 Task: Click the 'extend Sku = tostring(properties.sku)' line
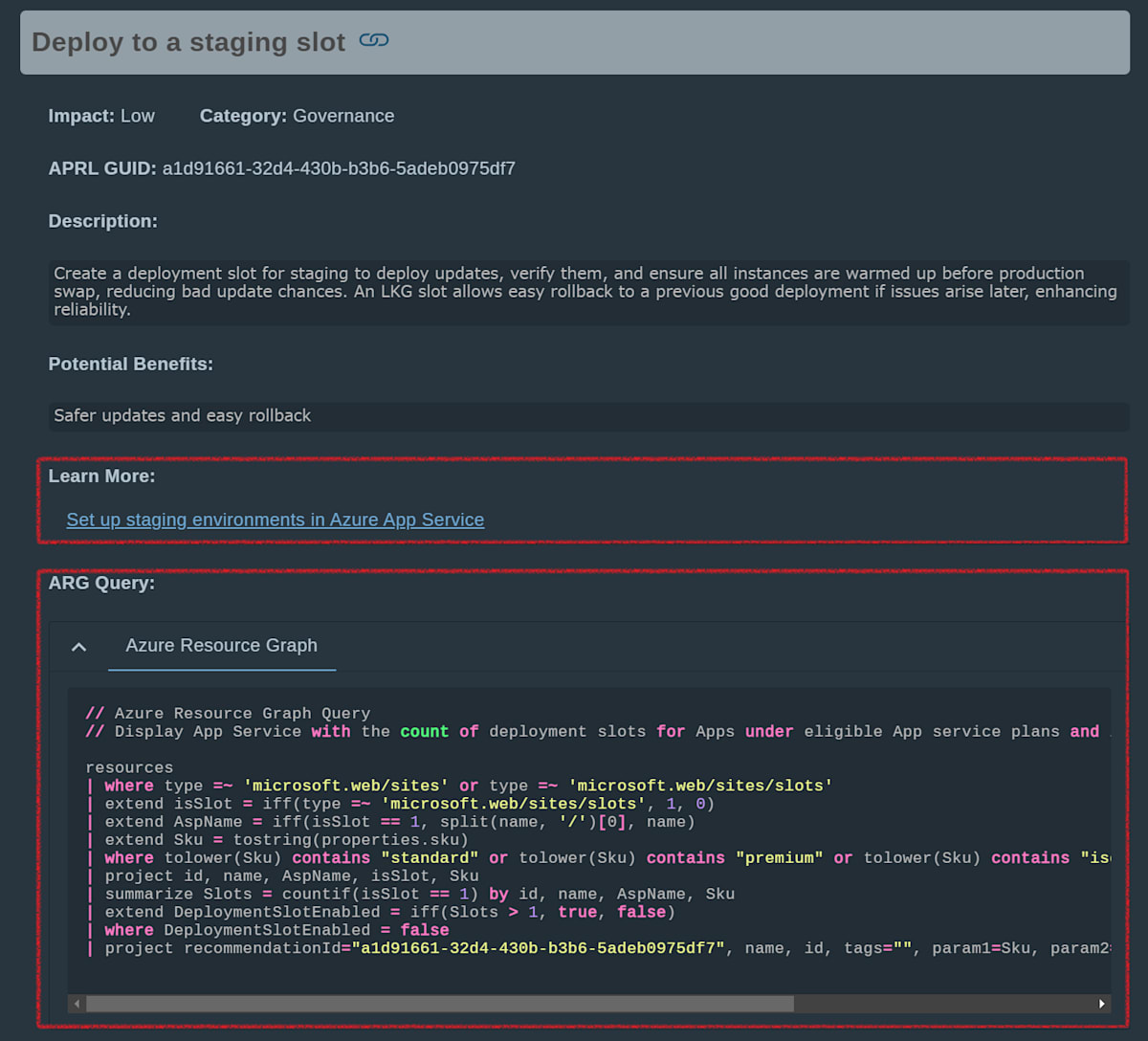click(x=277, y=840)
